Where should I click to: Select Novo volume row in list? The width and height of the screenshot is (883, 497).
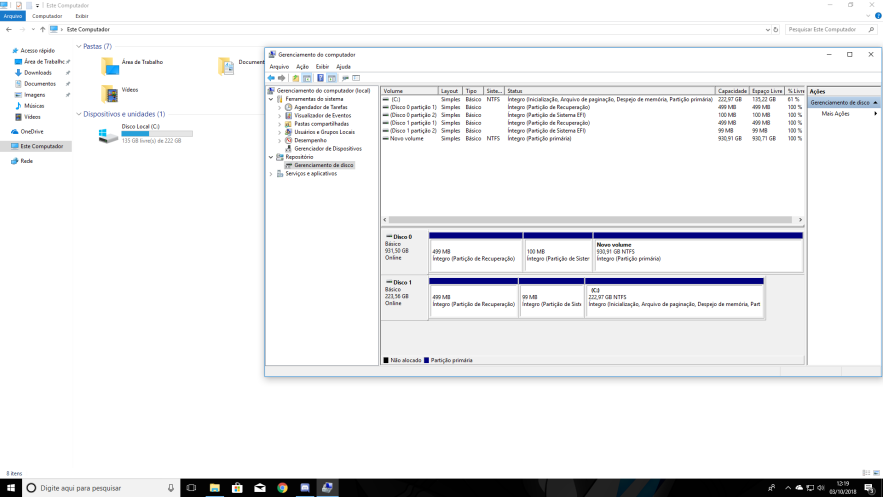pos(592,138)
